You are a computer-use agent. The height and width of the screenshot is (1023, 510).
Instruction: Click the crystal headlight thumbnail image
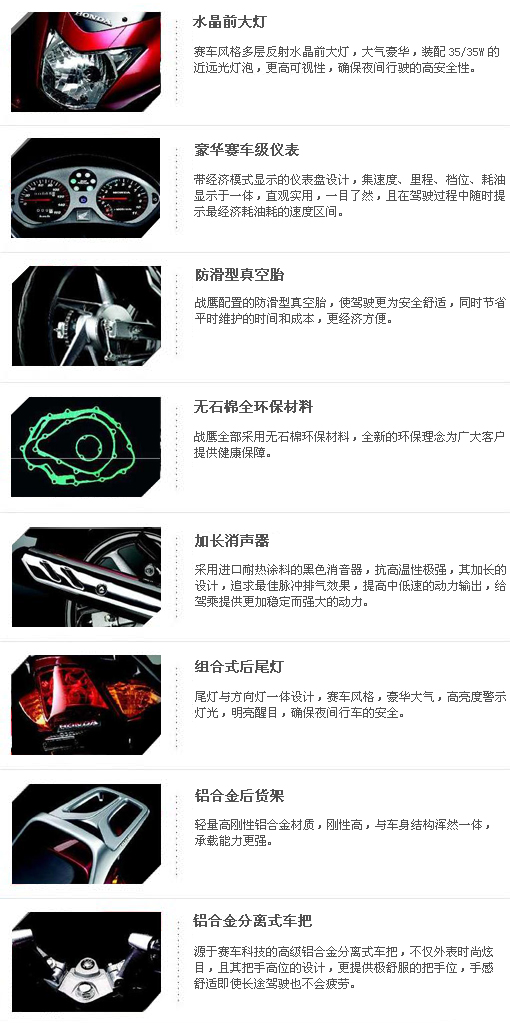[x=86, y=61]
